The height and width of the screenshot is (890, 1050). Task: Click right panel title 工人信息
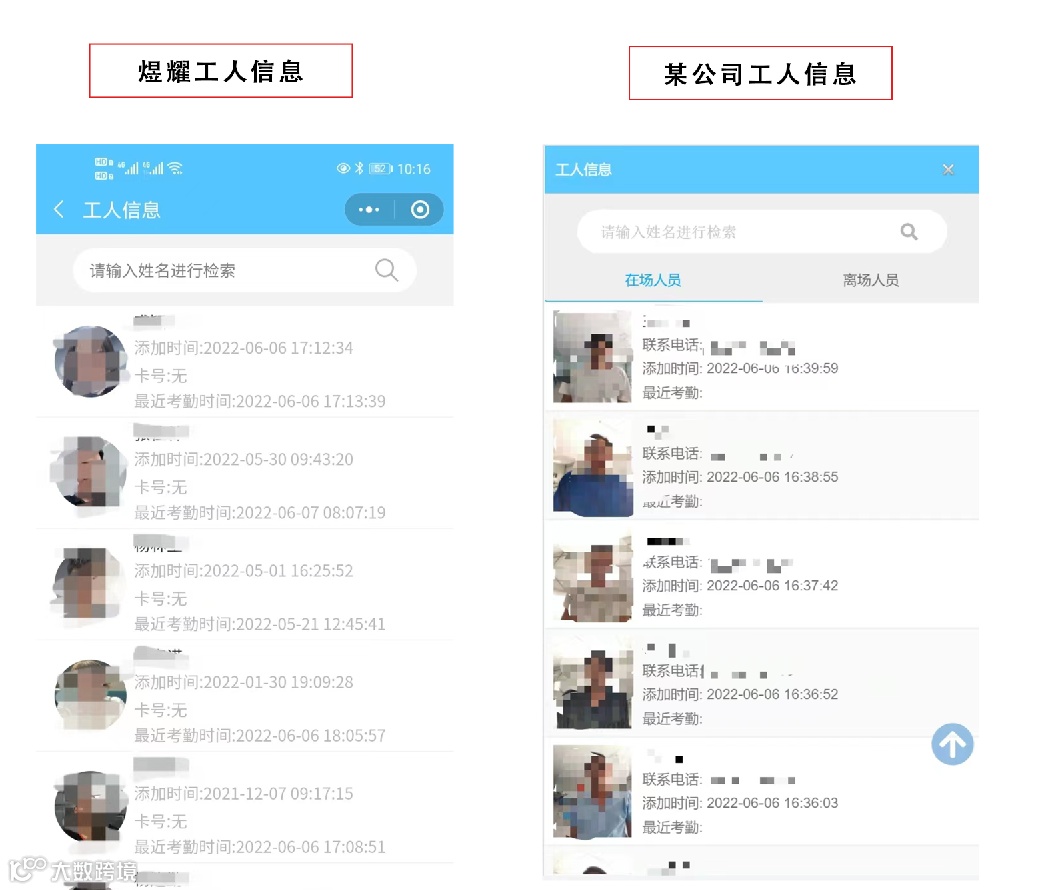coord(583,169)
